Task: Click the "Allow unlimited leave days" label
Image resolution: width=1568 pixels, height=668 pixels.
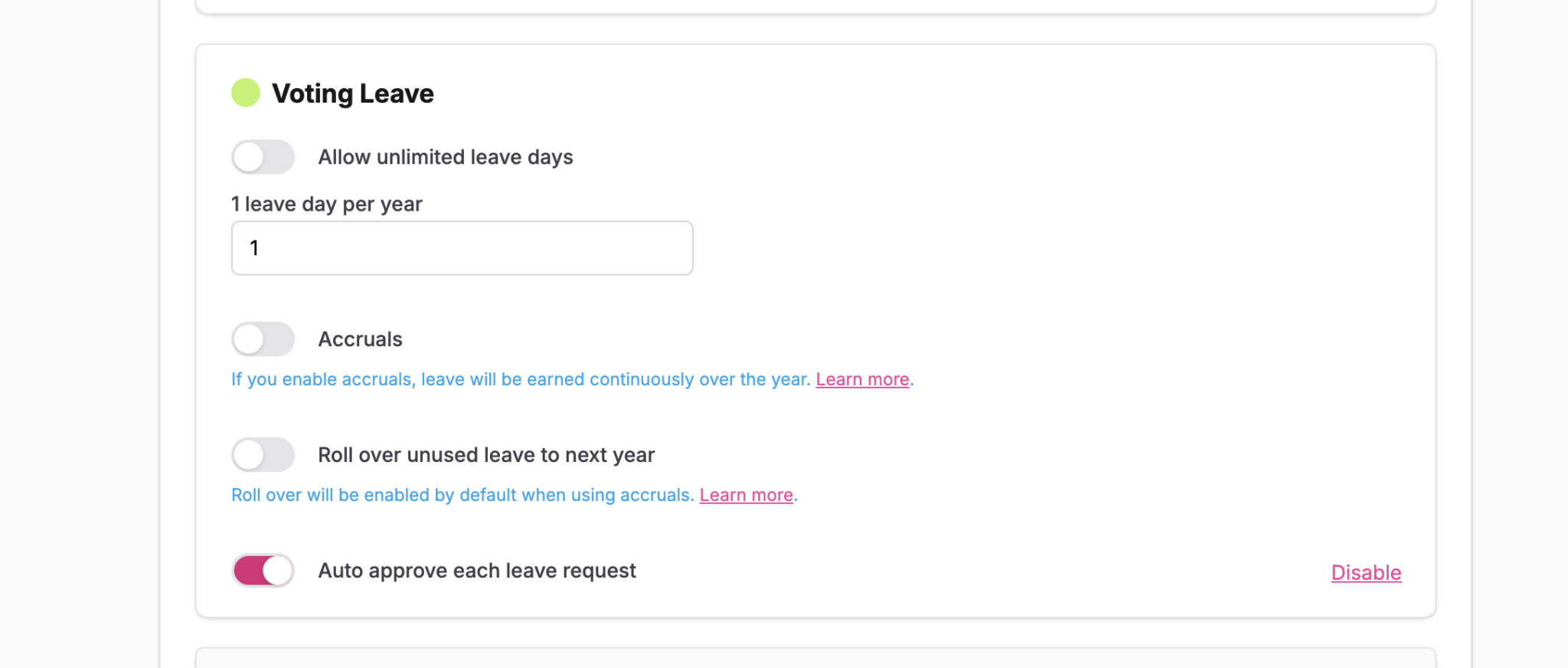Action: (446, 157)
